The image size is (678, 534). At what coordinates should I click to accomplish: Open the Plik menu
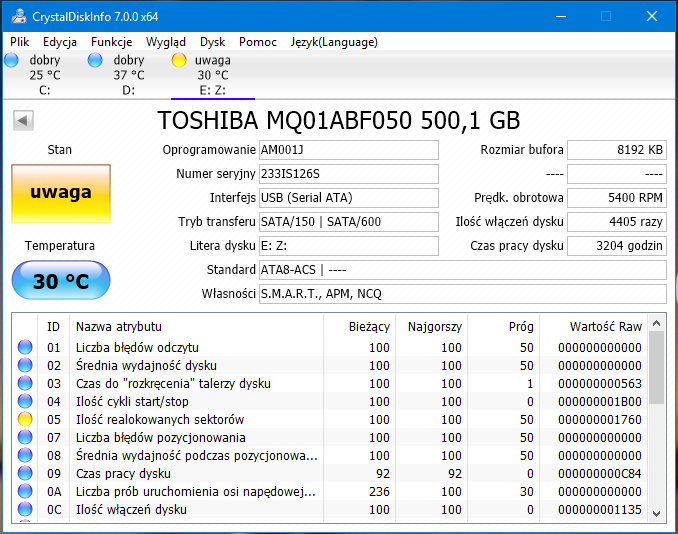[x=19, y=42]
